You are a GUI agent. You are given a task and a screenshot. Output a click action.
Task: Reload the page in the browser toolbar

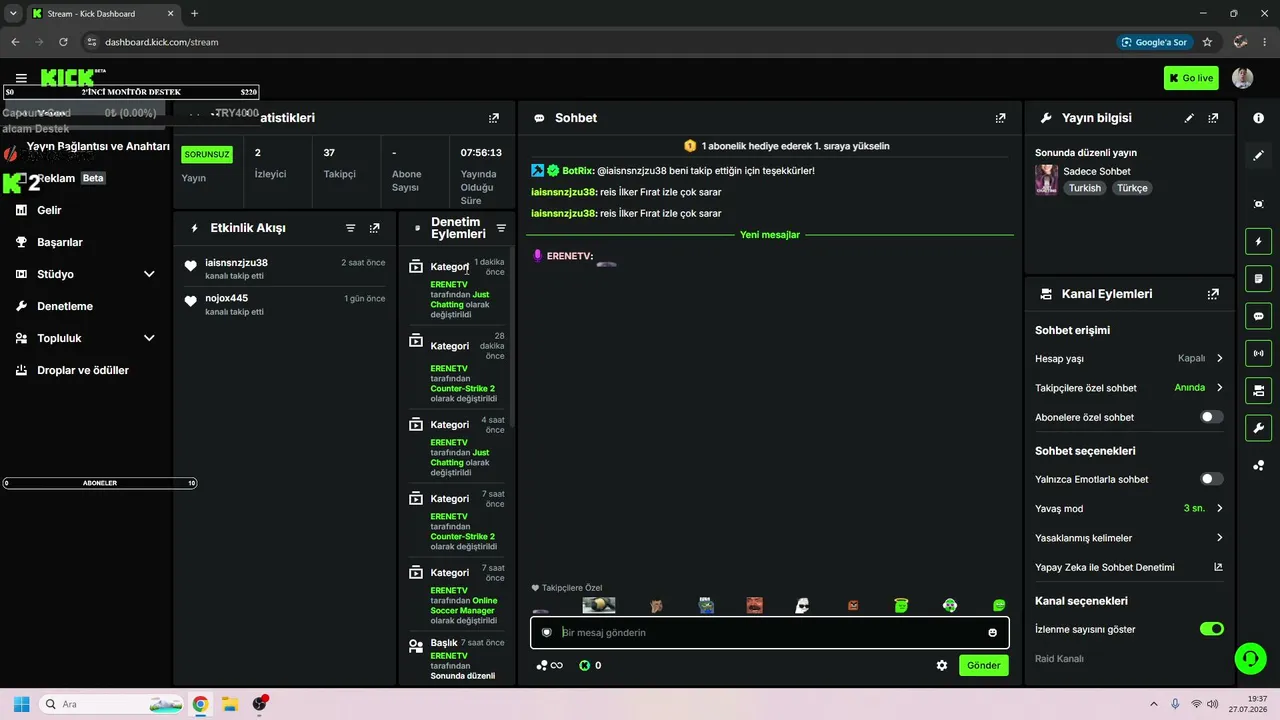63,42
